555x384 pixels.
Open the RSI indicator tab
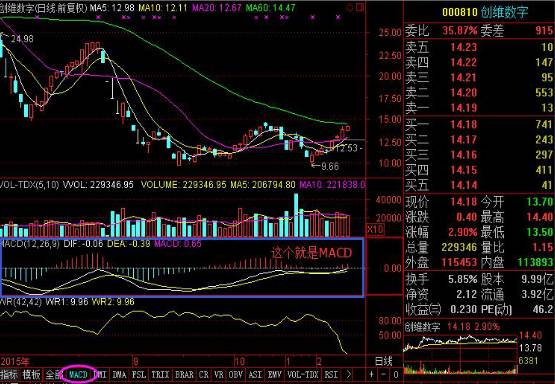click(x=331, y=374)
